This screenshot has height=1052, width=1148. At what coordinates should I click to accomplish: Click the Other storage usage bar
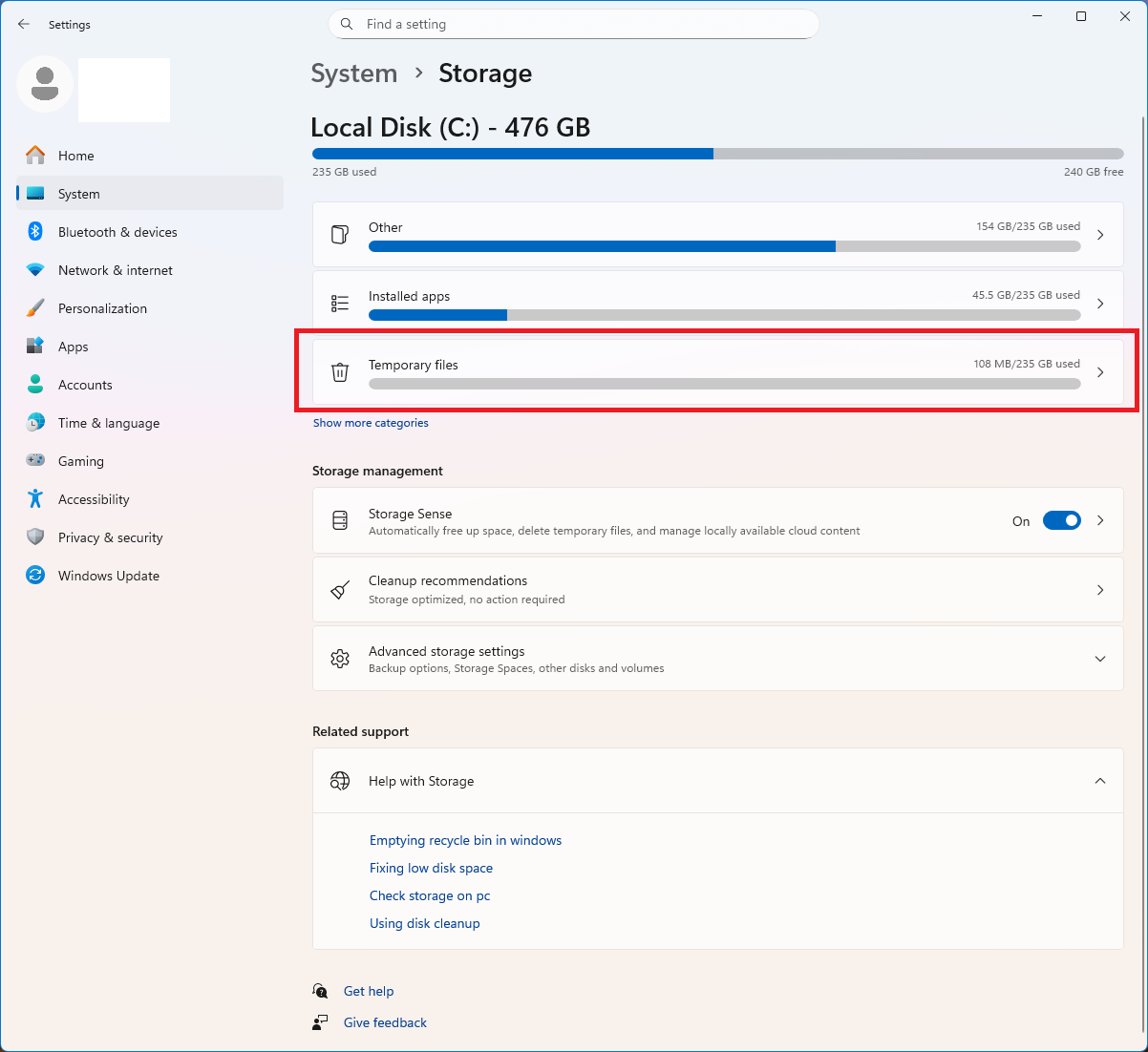724,246
